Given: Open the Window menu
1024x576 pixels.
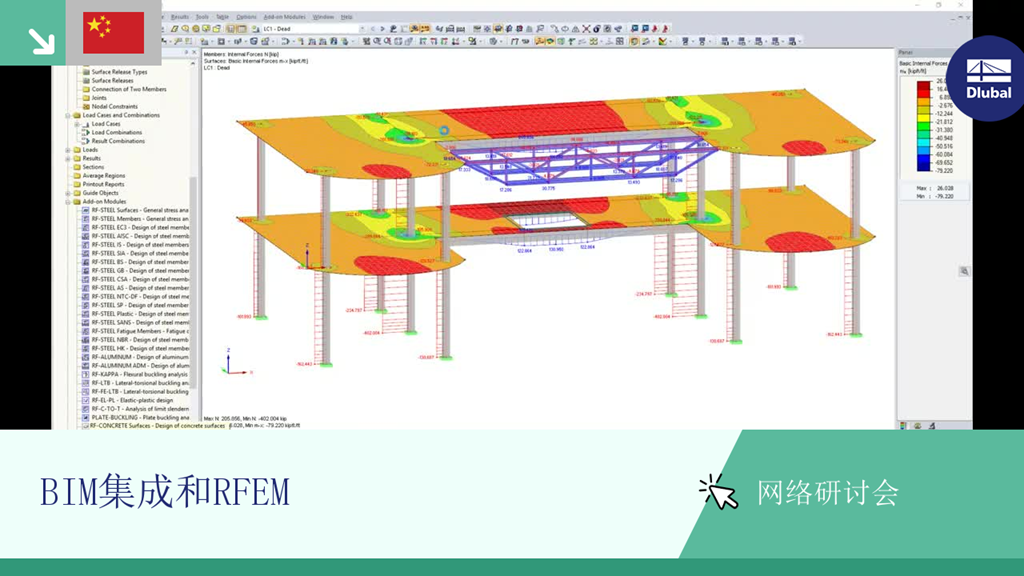Looking at the screenshot, I should [323, 17].
